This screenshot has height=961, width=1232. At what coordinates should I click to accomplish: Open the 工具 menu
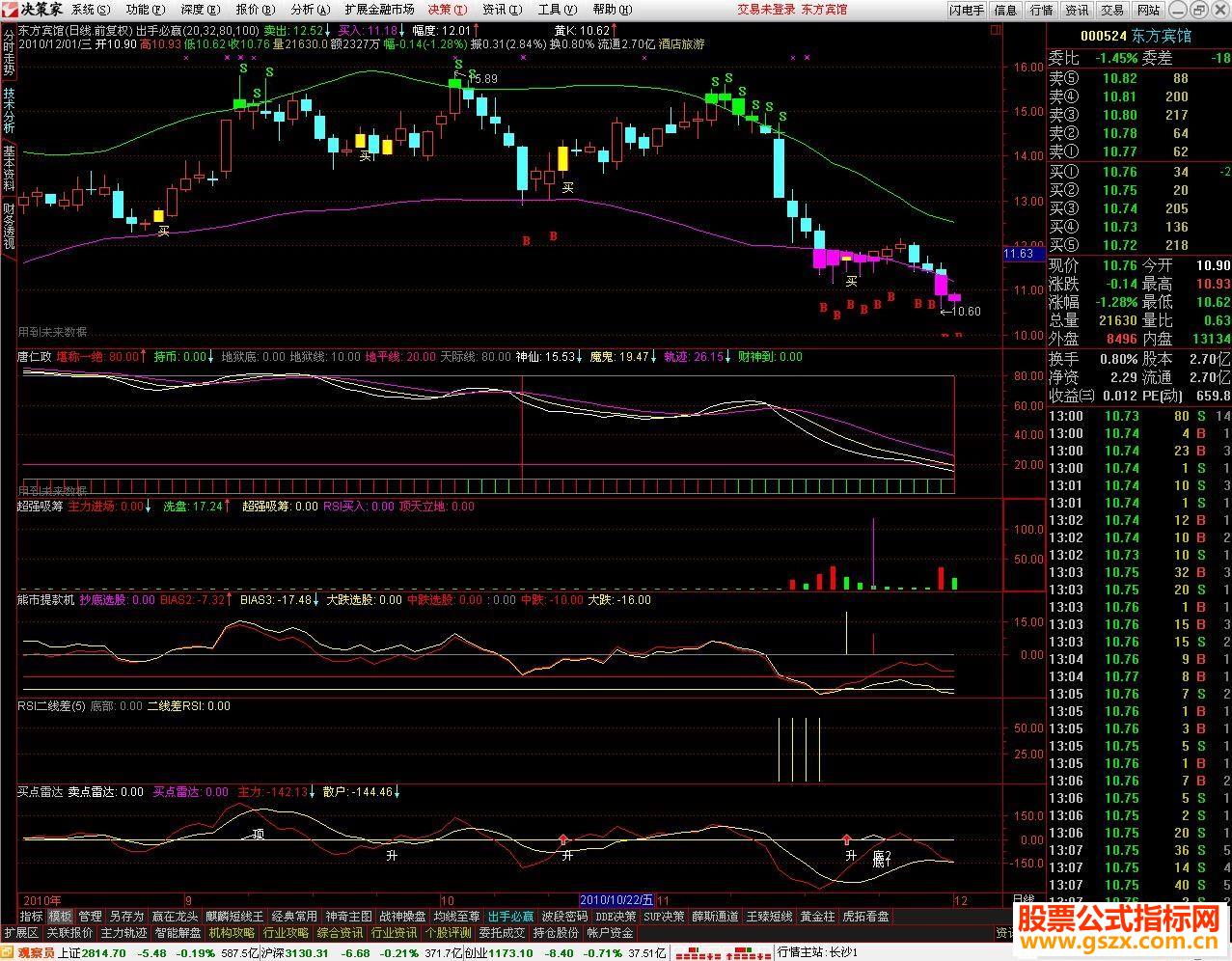coord(556,9)
